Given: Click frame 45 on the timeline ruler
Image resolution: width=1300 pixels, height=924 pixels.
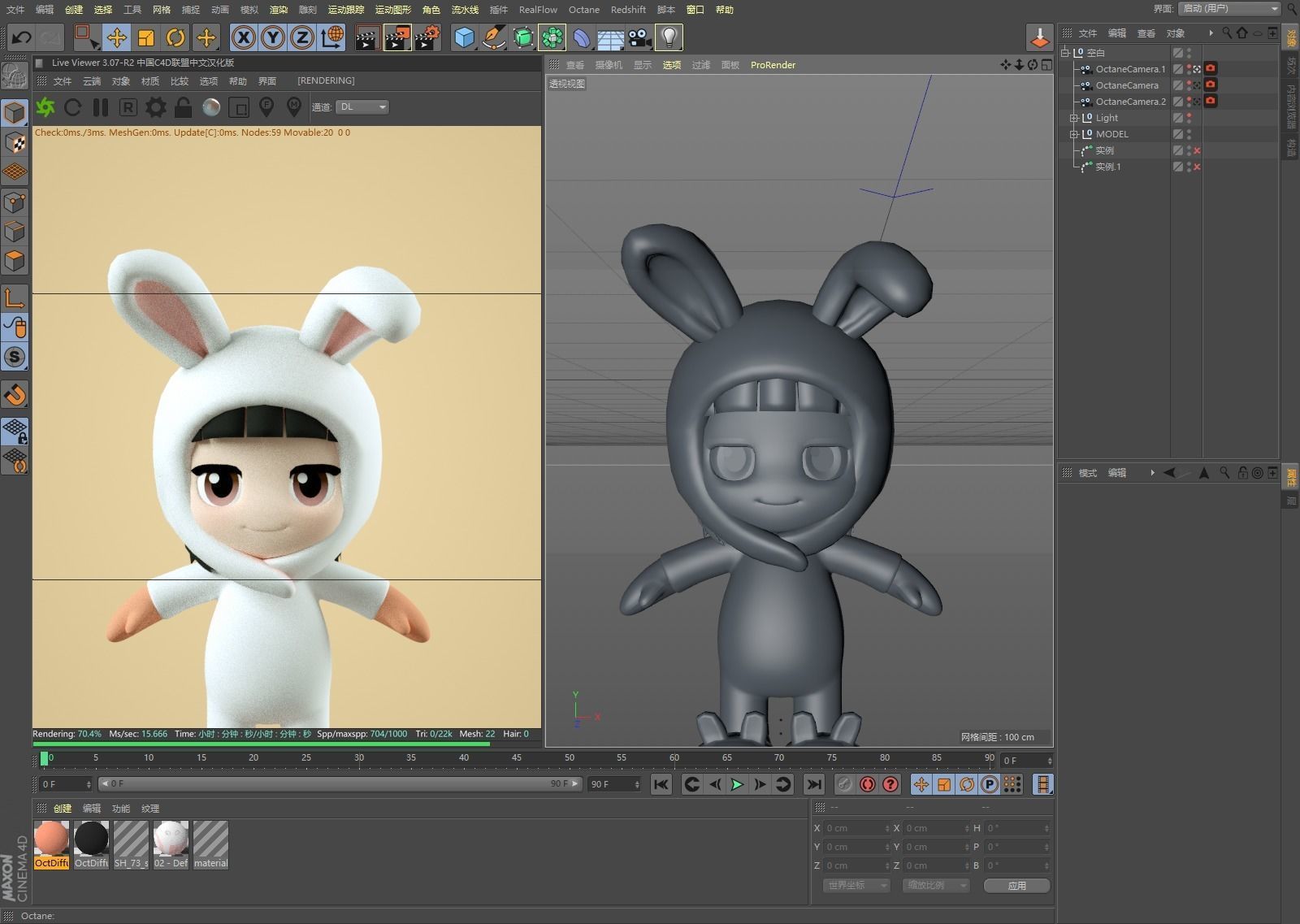Looking at the screenshot, I should click(x=517, y=757).
